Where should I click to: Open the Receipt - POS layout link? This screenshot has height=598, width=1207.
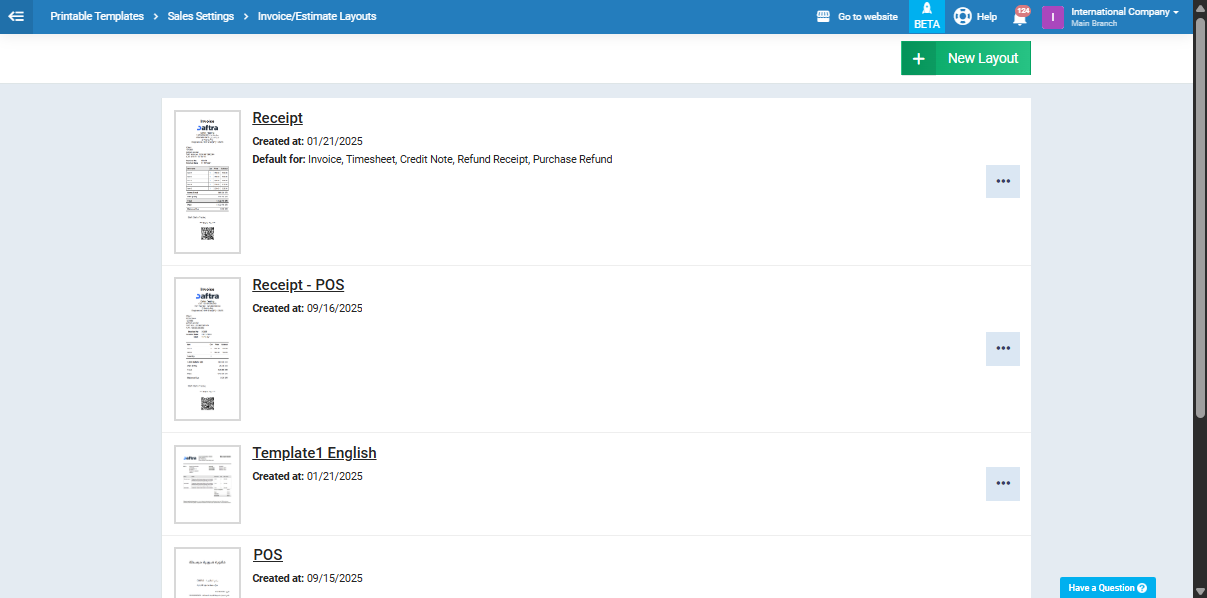(298, 285)
